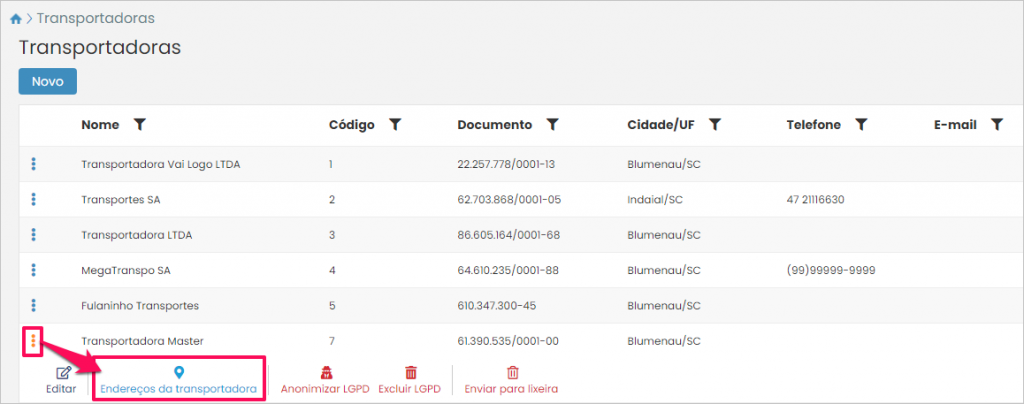Click the Novo button
This screenshot has width=1024, height=404.
point(47,81)
